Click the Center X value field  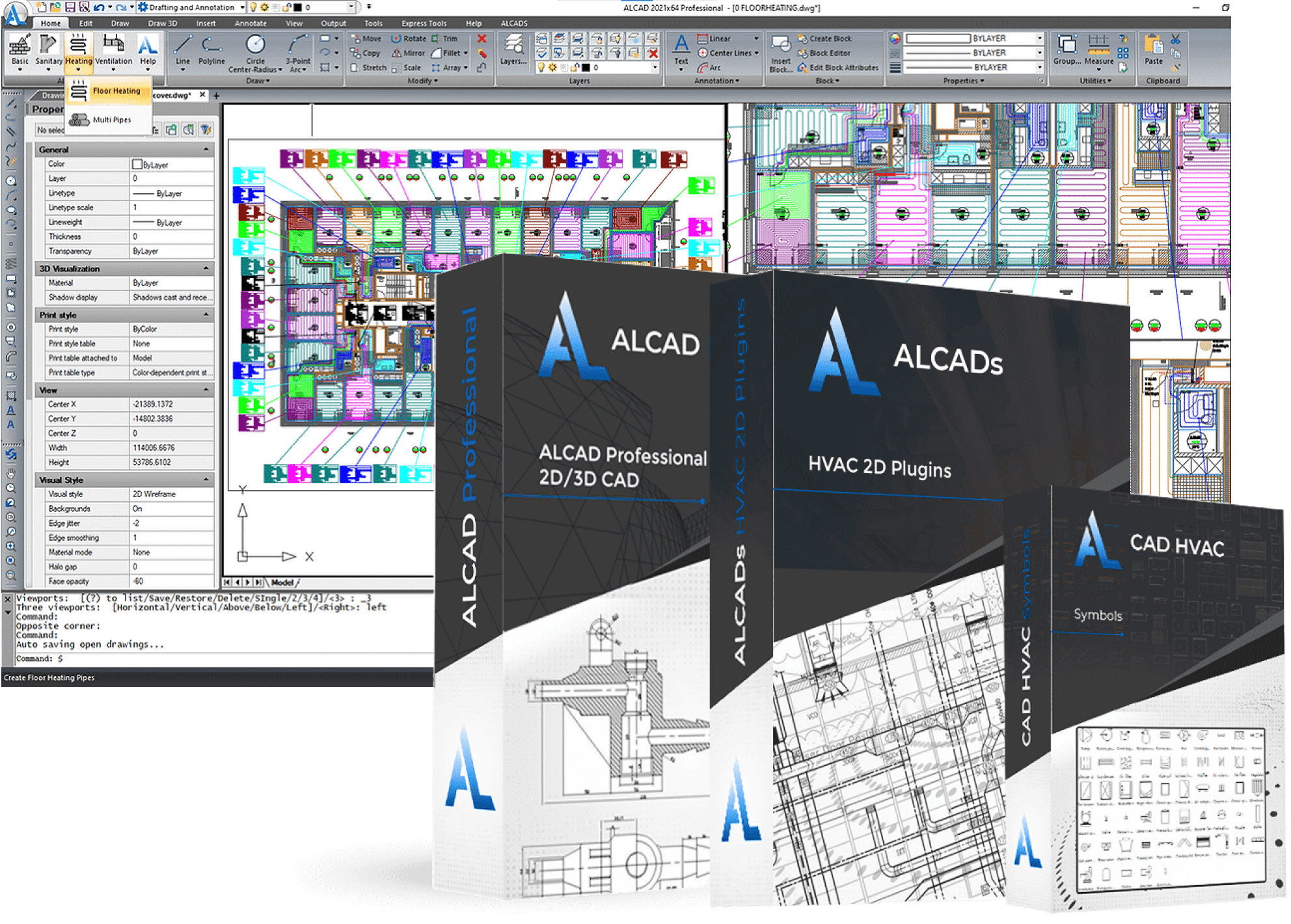[x=172, y=404]
